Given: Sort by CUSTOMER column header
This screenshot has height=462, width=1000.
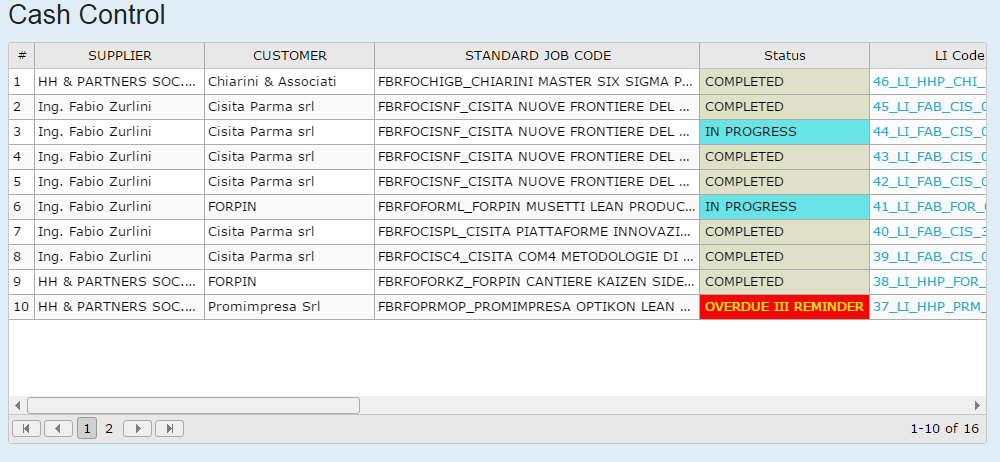Looking at the screenshot, I should click(x=289, y=56).
